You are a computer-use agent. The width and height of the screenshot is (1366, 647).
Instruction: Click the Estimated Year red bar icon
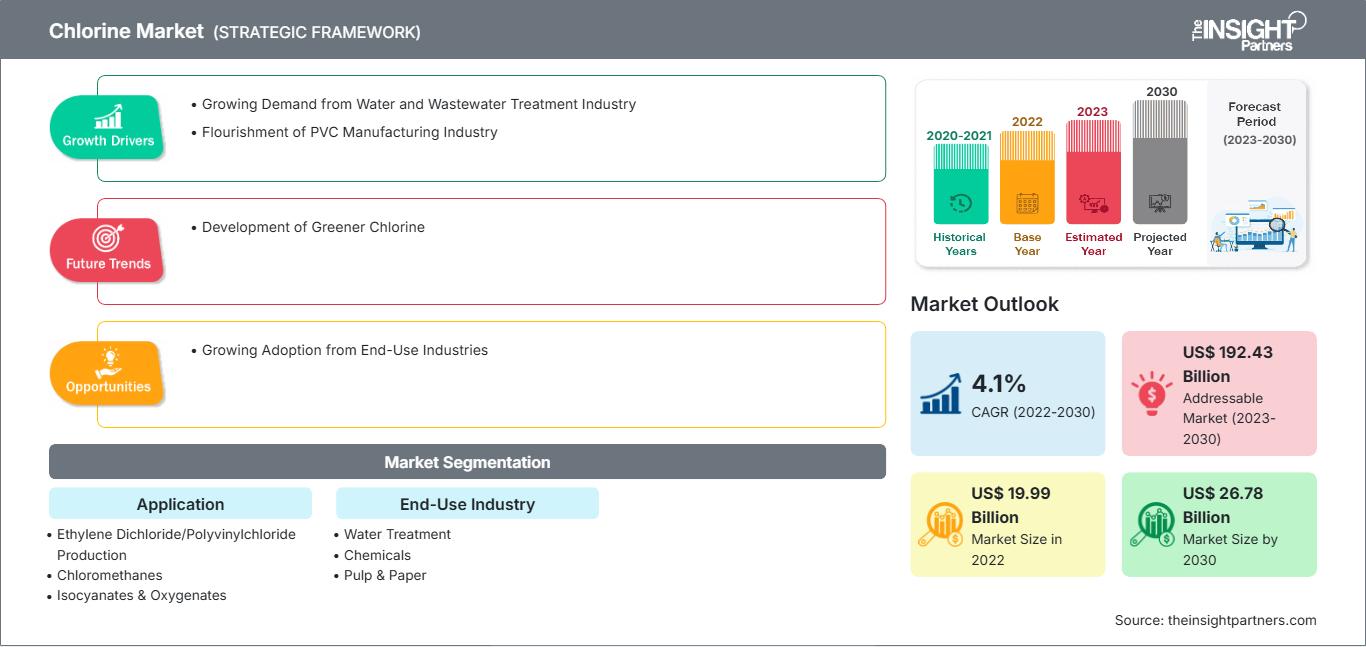point(1093,205)
